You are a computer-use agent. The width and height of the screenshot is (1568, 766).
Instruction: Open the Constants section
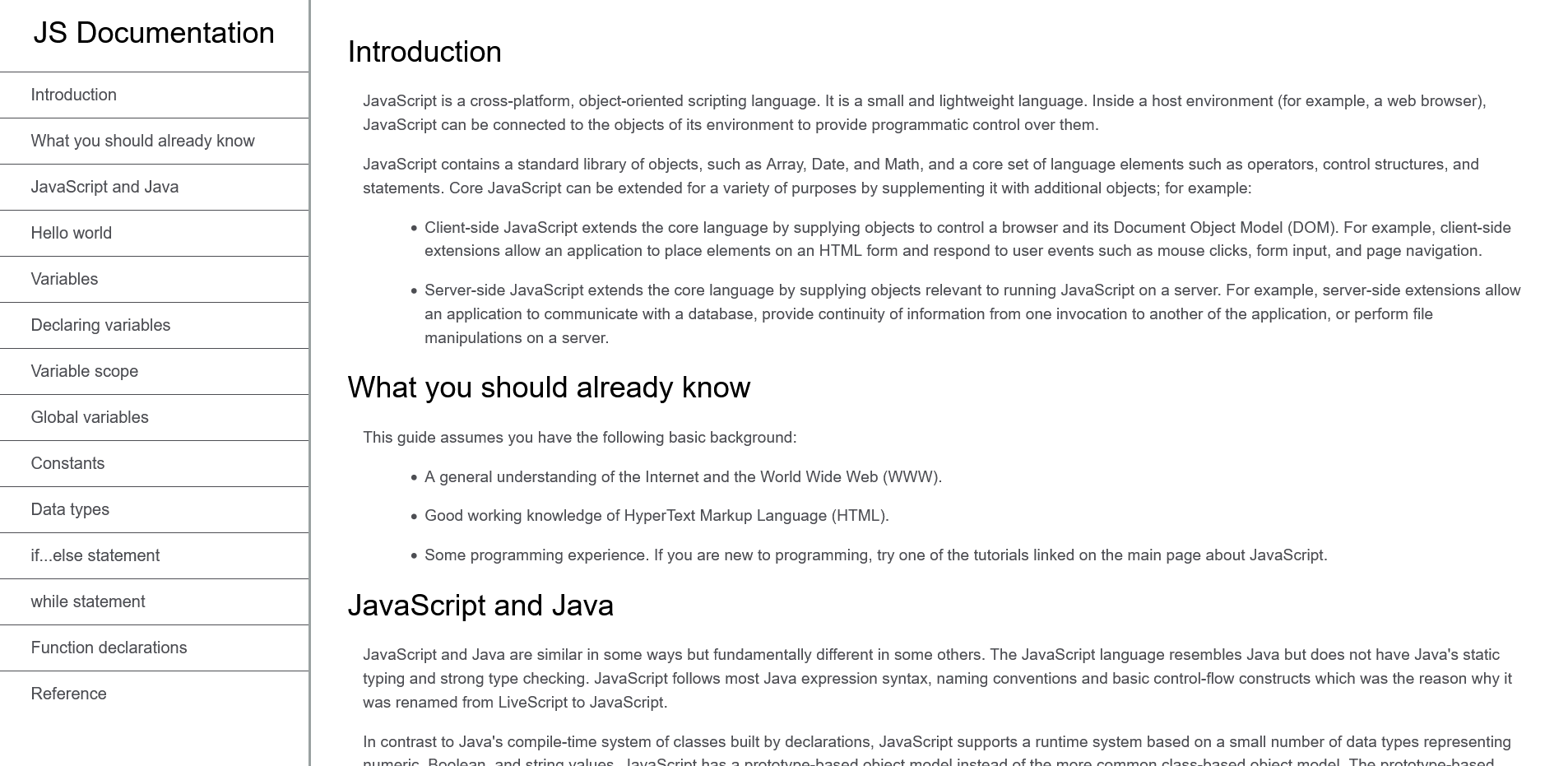coord(67,463)
